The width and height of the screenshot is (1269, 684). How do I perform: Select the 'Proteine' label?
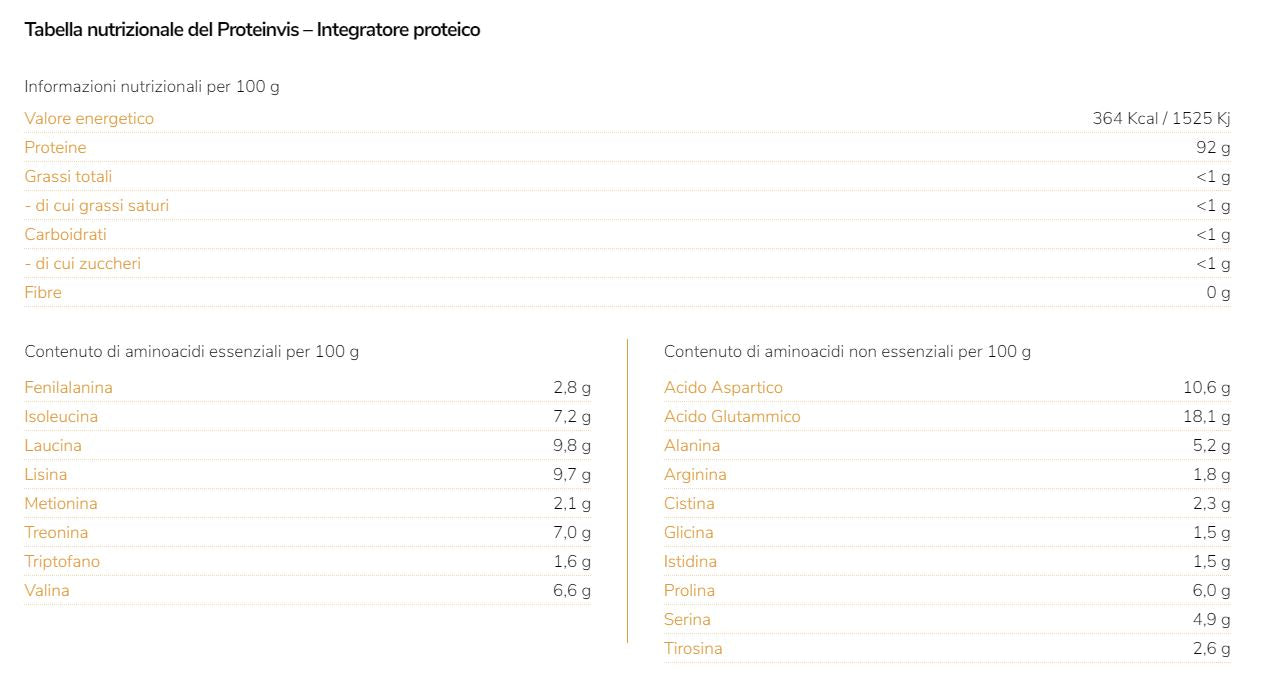click(x=55, y=147)
